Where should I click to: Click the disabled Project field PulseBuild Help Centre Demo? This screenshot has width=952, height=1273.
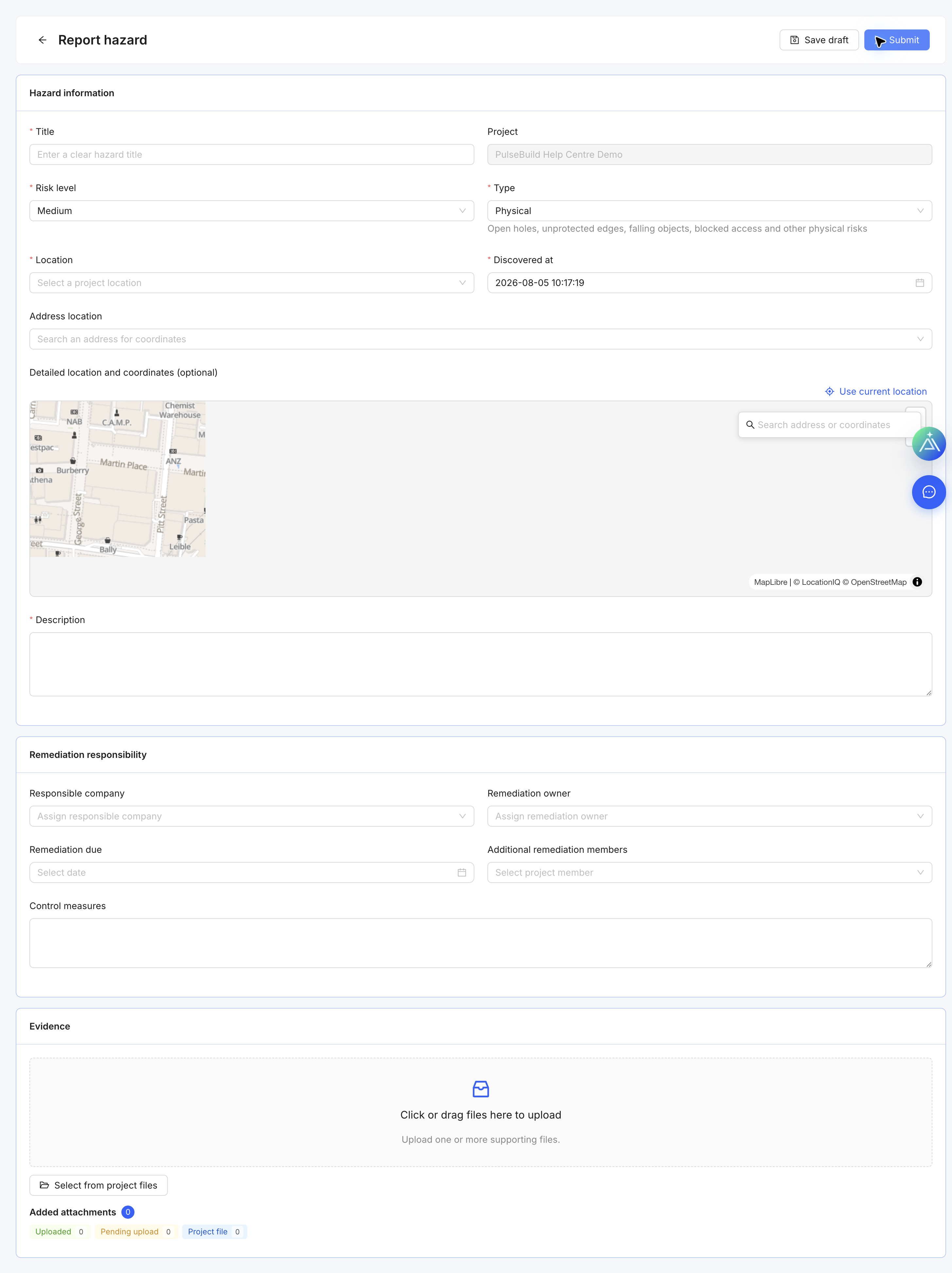709,154
